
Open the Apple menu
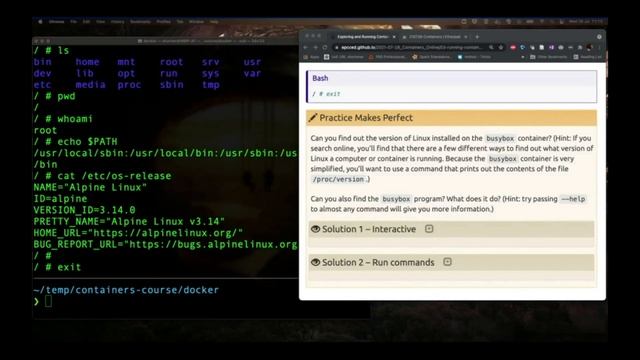tap(40, 22)
